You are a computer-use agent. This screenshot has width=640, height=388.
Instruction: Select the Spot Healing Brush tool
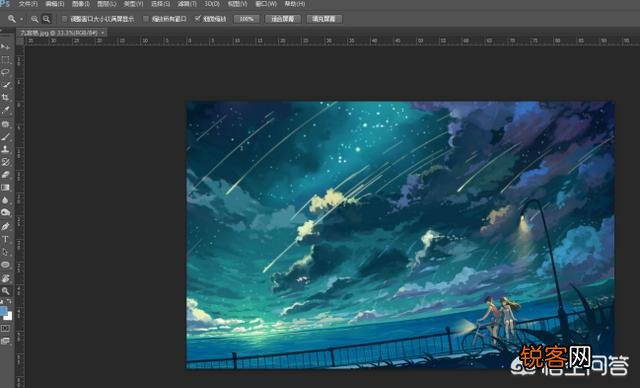(5, 124)
